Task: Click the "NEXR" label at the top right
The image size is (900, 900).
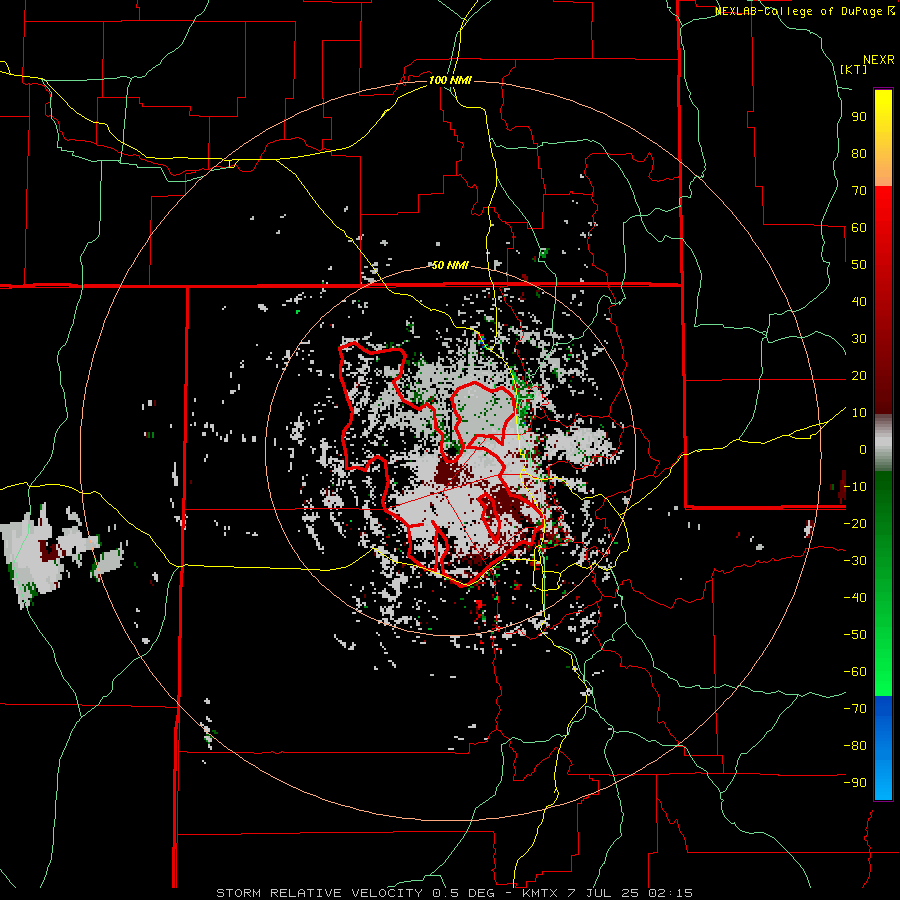Action: [879, 60]
